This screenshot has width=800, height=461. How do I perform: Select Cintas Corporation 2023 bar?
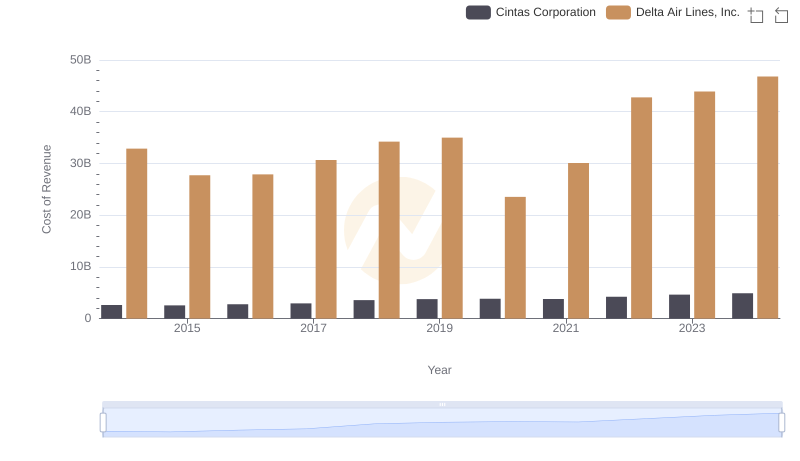coord(680,306)
